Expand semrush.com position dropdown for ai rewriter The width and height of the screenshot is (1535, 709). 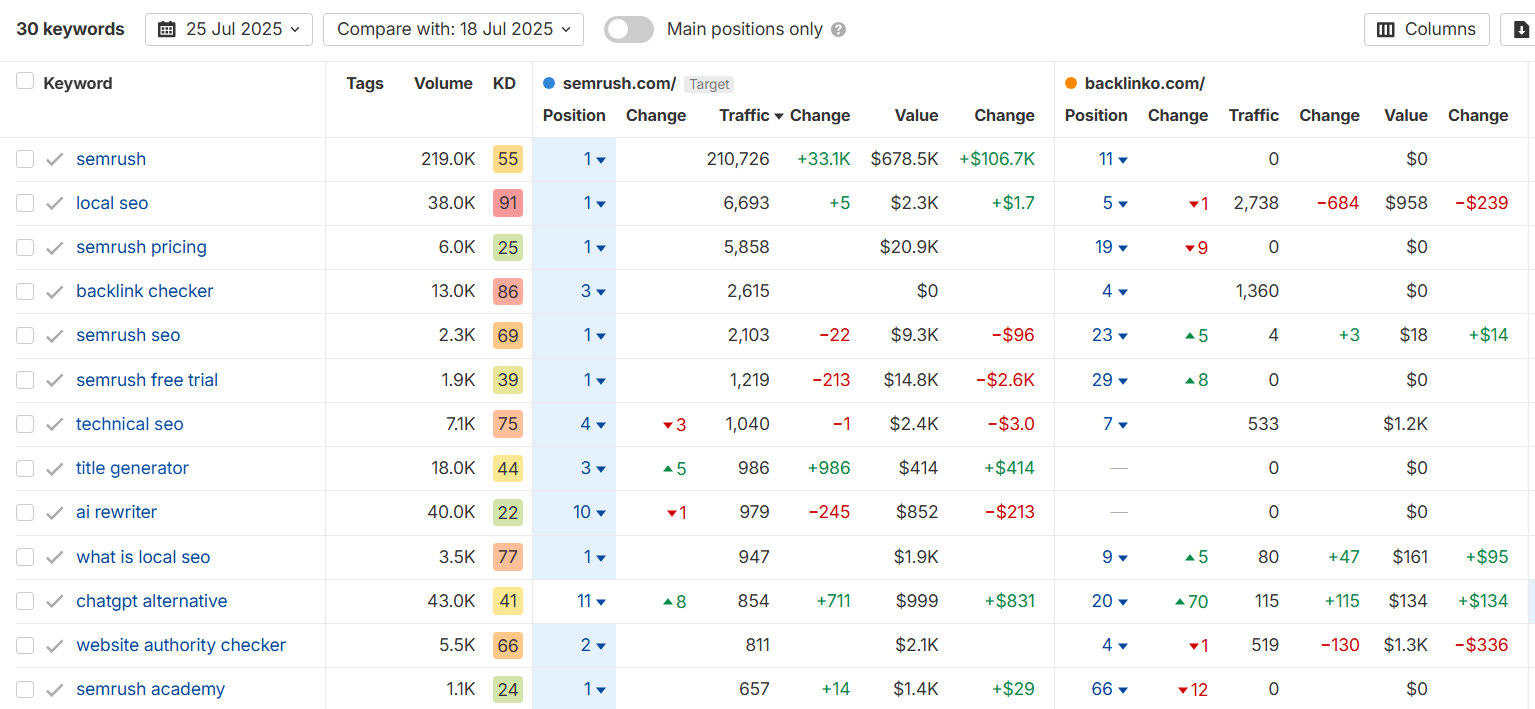600,513
